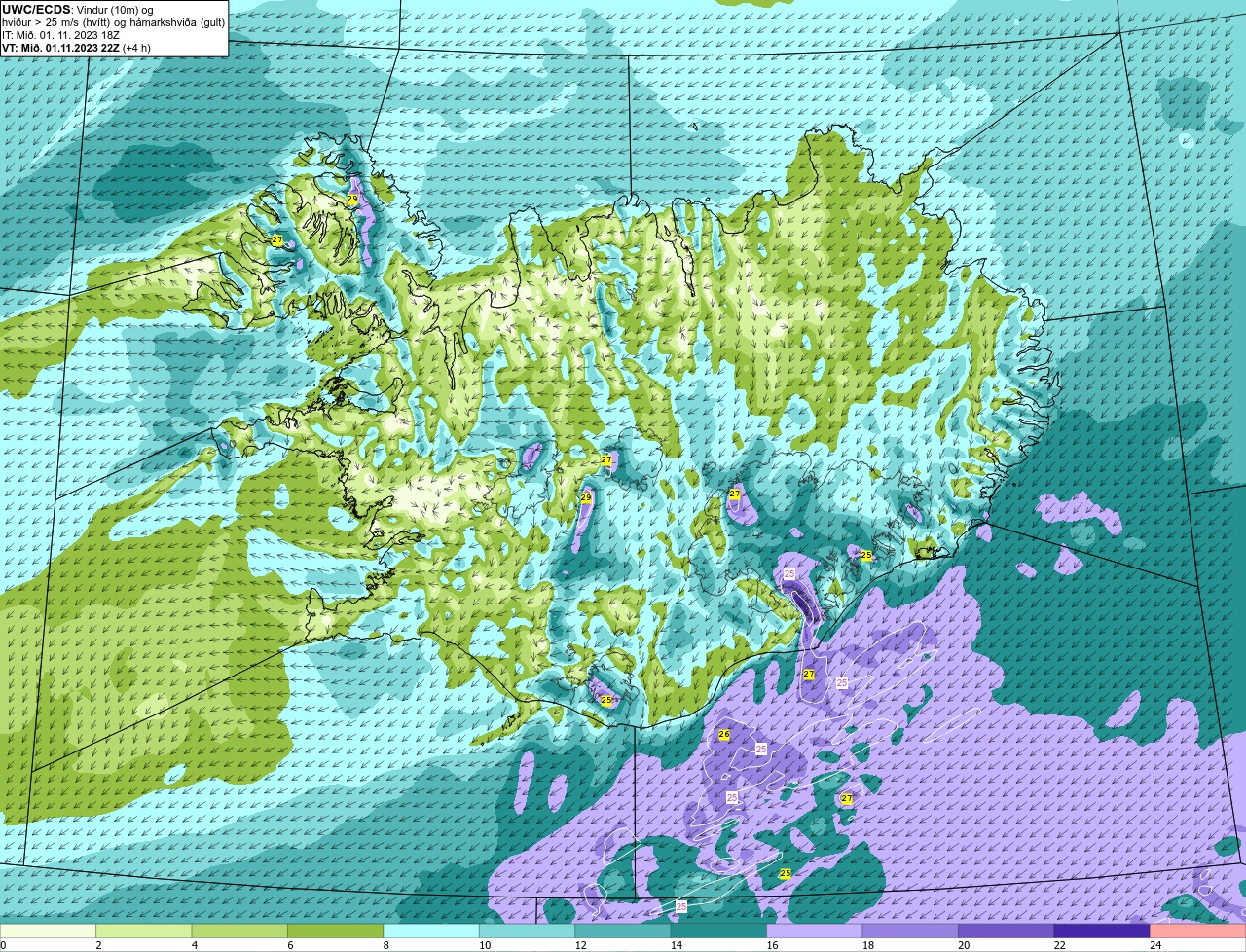This screenshot has width=1246, height=952.
Task: Click the legend scale label '2'
Action: [x=98, y=945]
